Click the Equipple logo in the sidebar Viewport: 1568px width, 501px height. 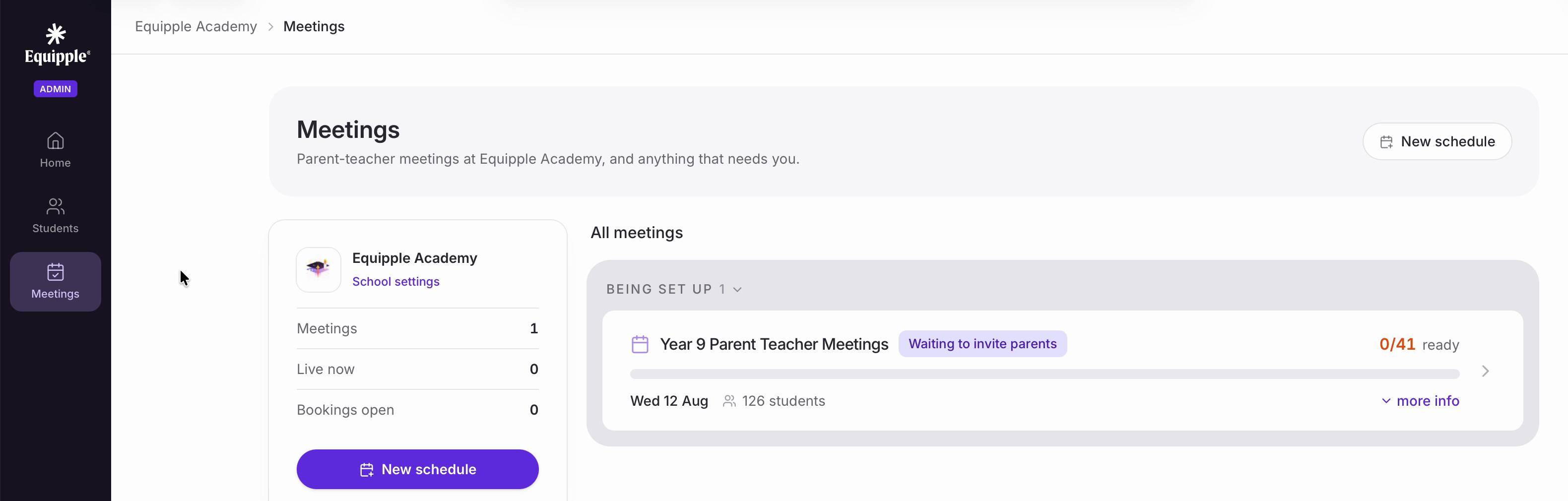57,44
